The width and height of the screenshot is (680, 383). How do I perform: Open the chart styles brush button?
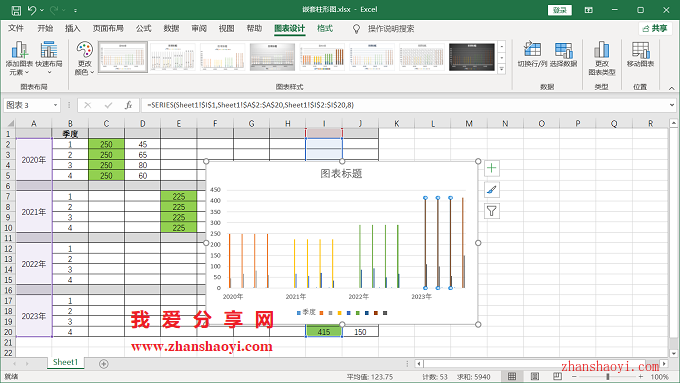[x=491, y=190]
